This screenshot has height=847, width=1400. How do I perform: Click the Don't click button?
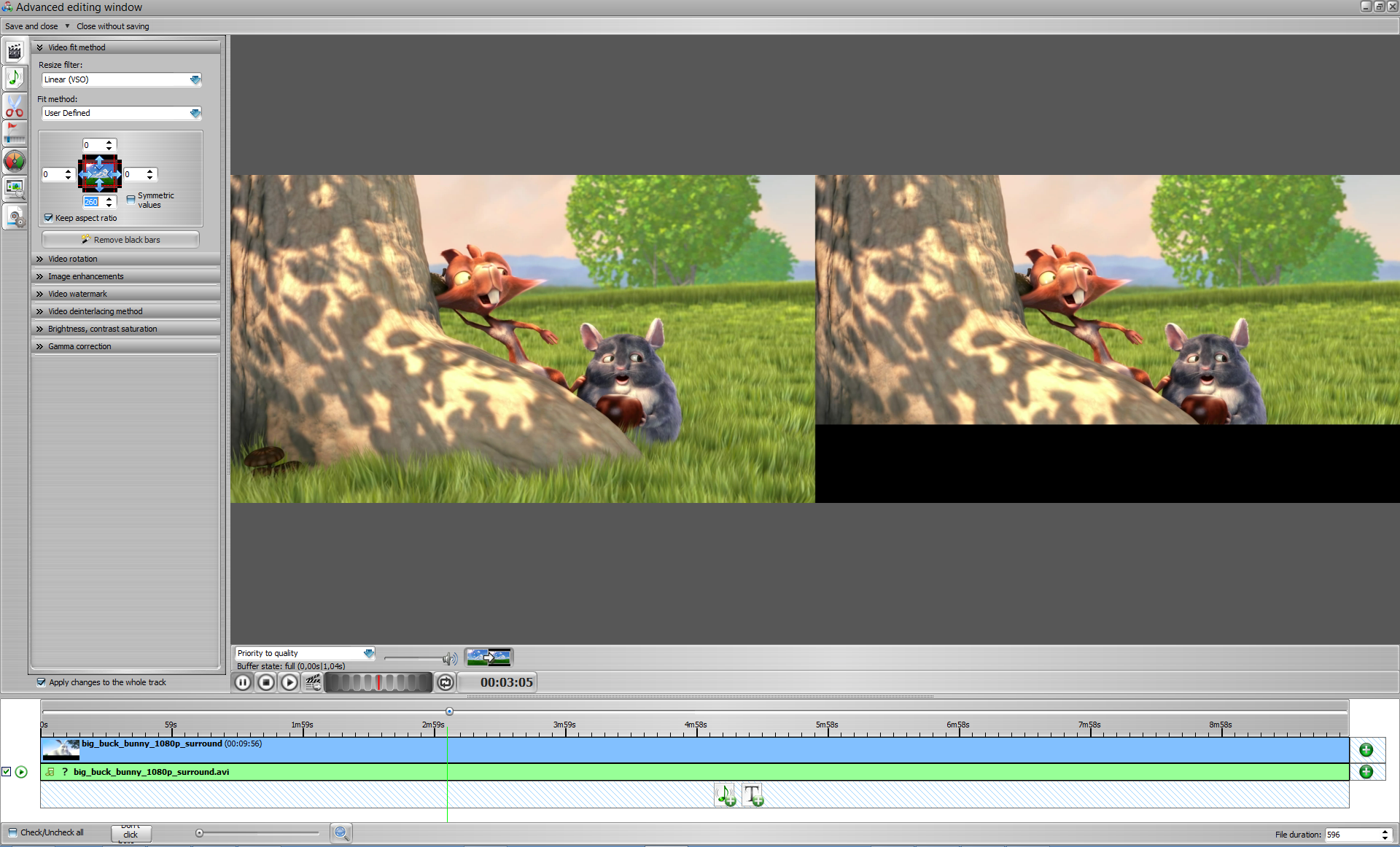click(x=131, y=833)
